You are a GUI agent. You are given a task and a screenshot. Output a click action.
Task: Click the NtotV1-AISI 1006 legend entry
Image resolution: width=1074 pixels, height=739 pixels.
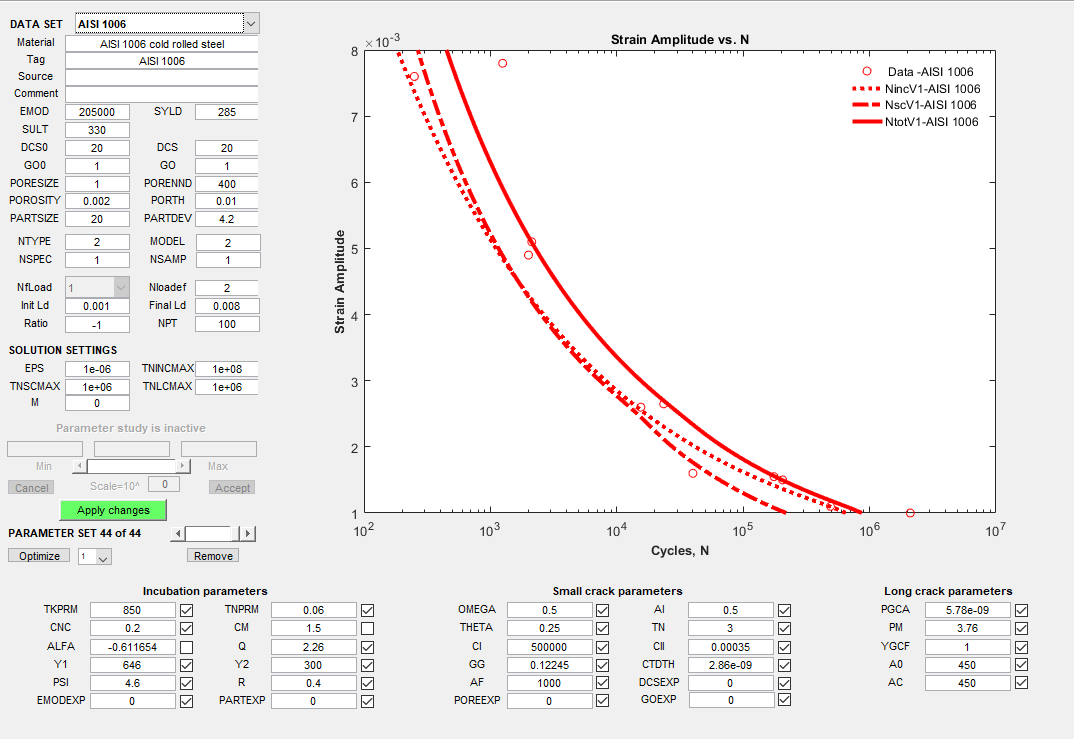(x=915, y=122)
